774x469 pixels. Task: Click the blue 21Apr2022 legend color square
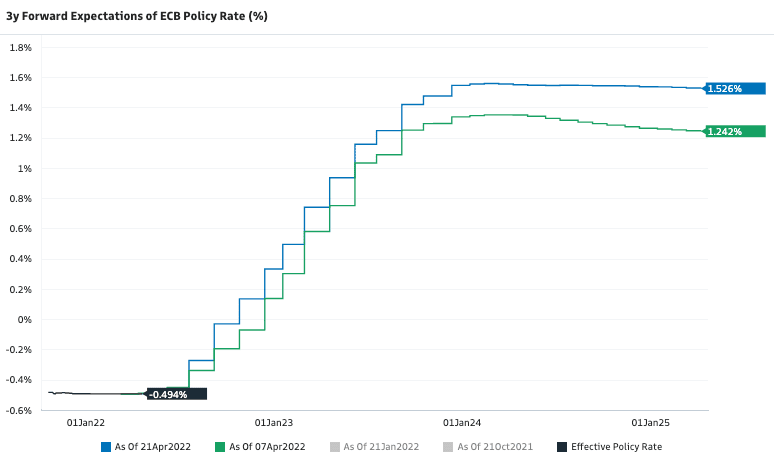click(x=105, y=447)
